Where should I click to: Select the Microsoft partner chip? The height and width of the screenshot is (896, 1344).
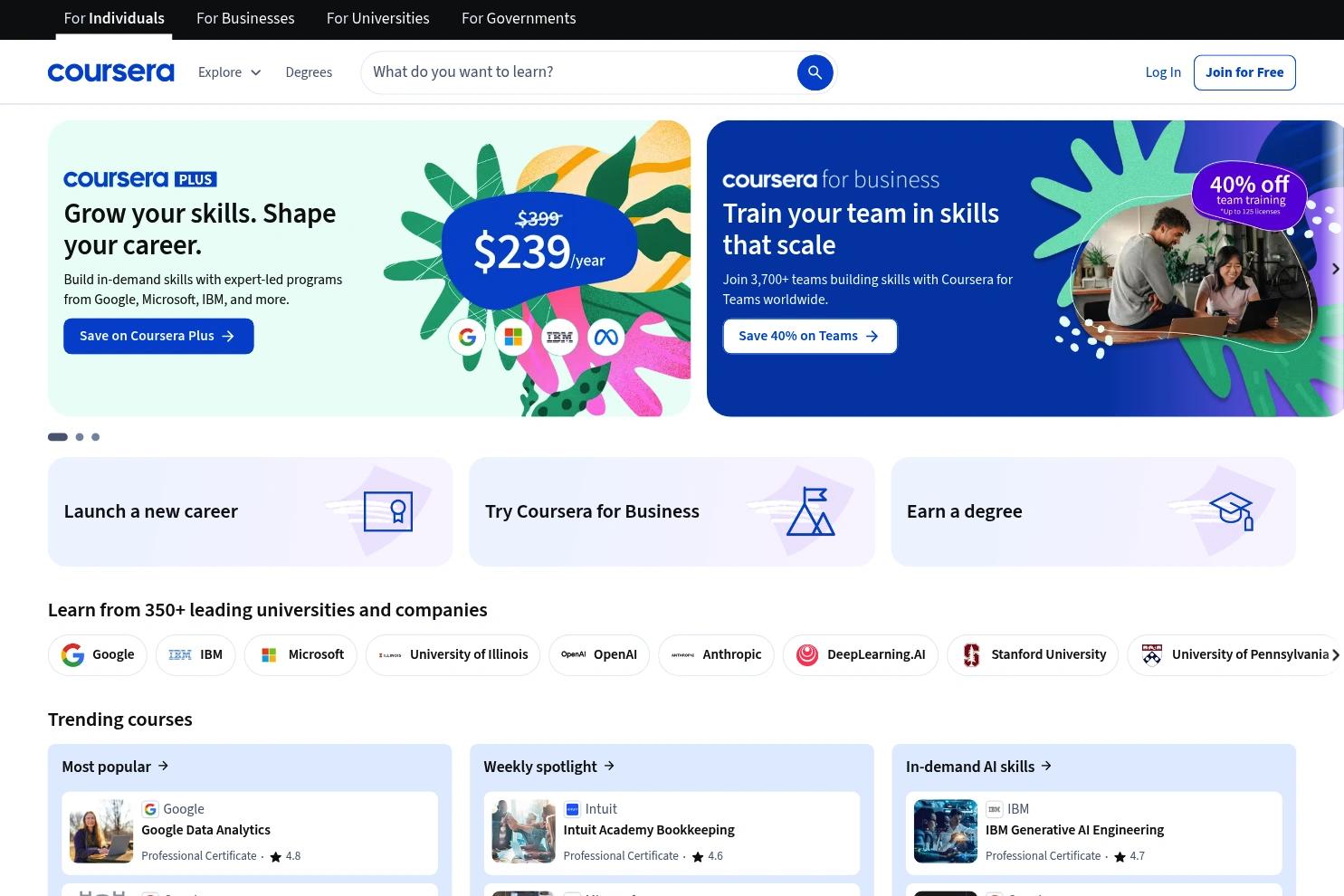tap(300, 654)
